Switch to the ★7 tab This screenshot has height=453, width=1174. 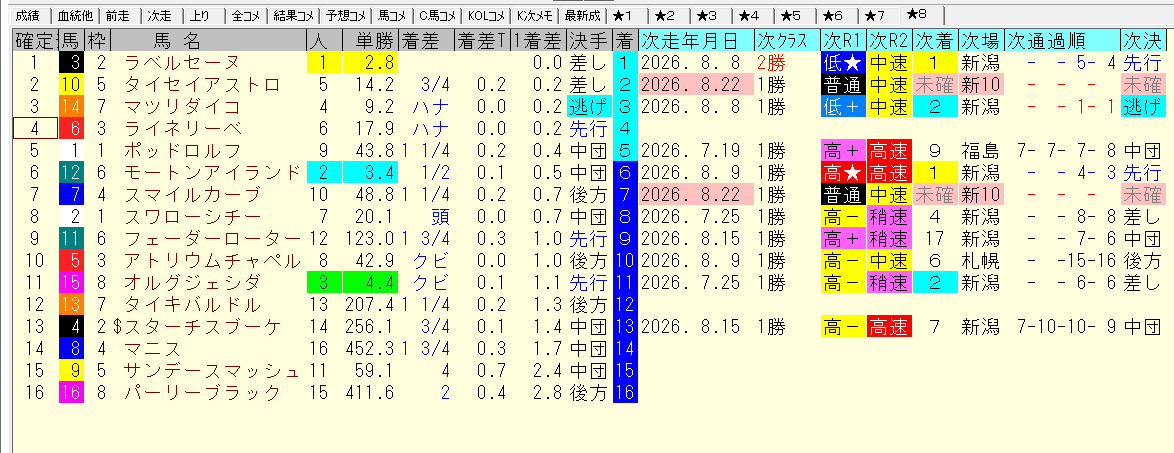874,15
